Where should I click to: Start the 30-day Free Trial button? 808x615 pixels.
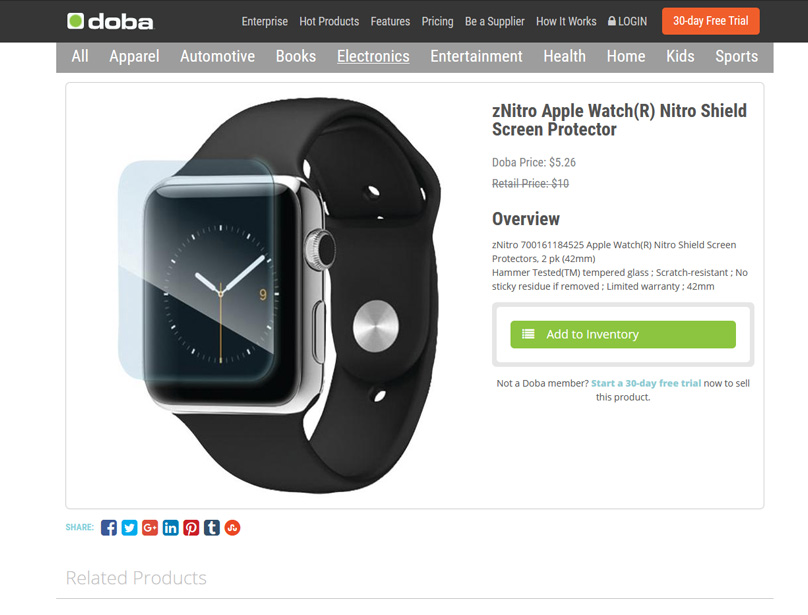[x=711, y=21]
